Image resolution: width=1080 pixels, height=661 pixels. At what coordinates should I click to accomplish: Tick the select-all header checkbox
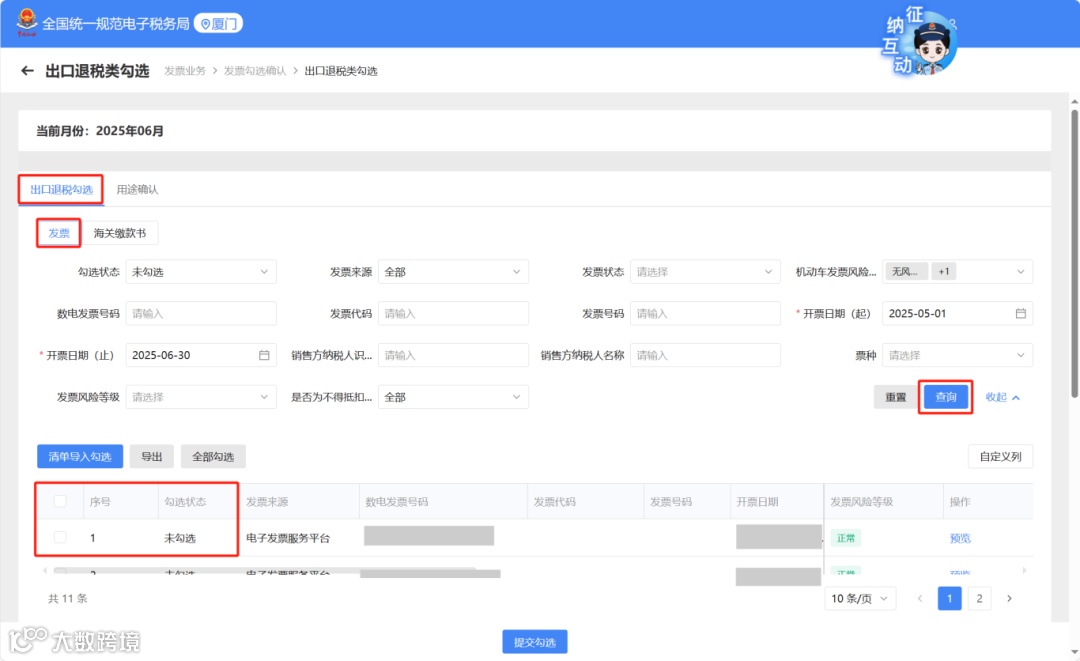(60, 501)
